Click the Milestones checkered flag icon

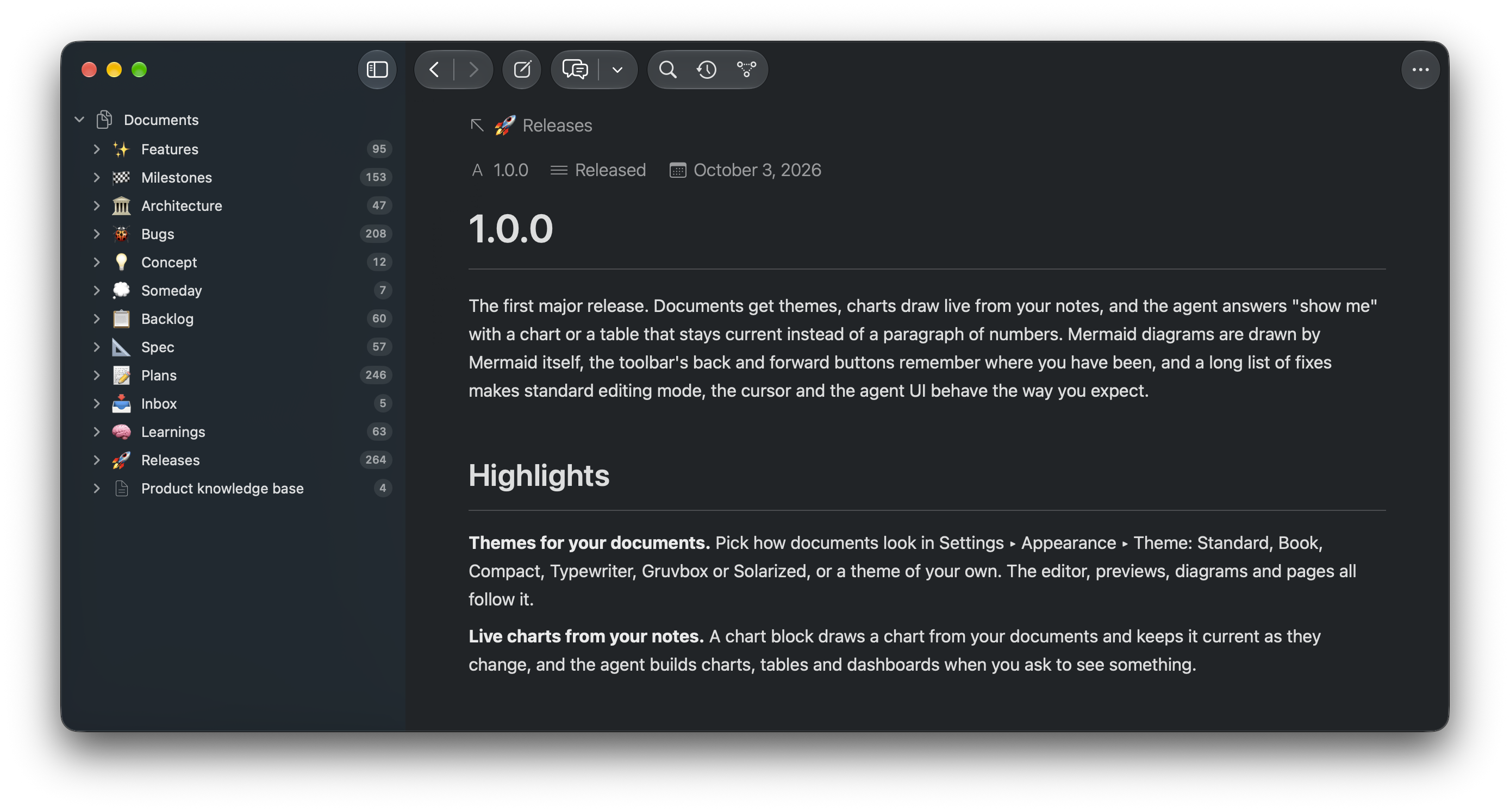pos(121,177)
